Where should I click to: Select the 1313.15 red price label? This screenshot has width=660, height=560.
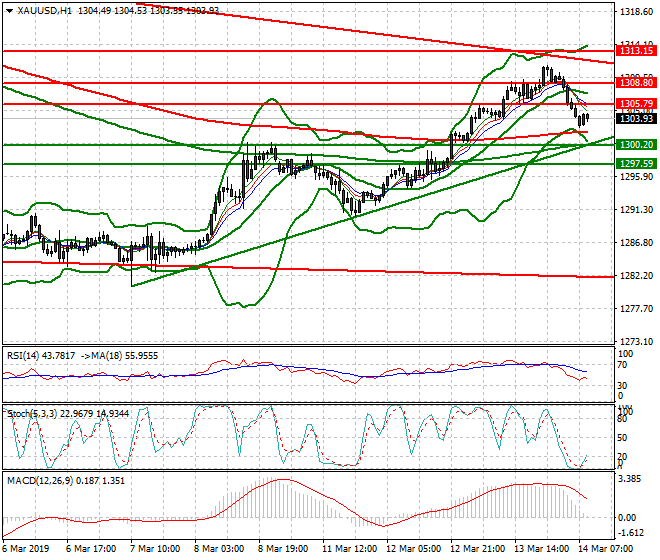point(636,51)
